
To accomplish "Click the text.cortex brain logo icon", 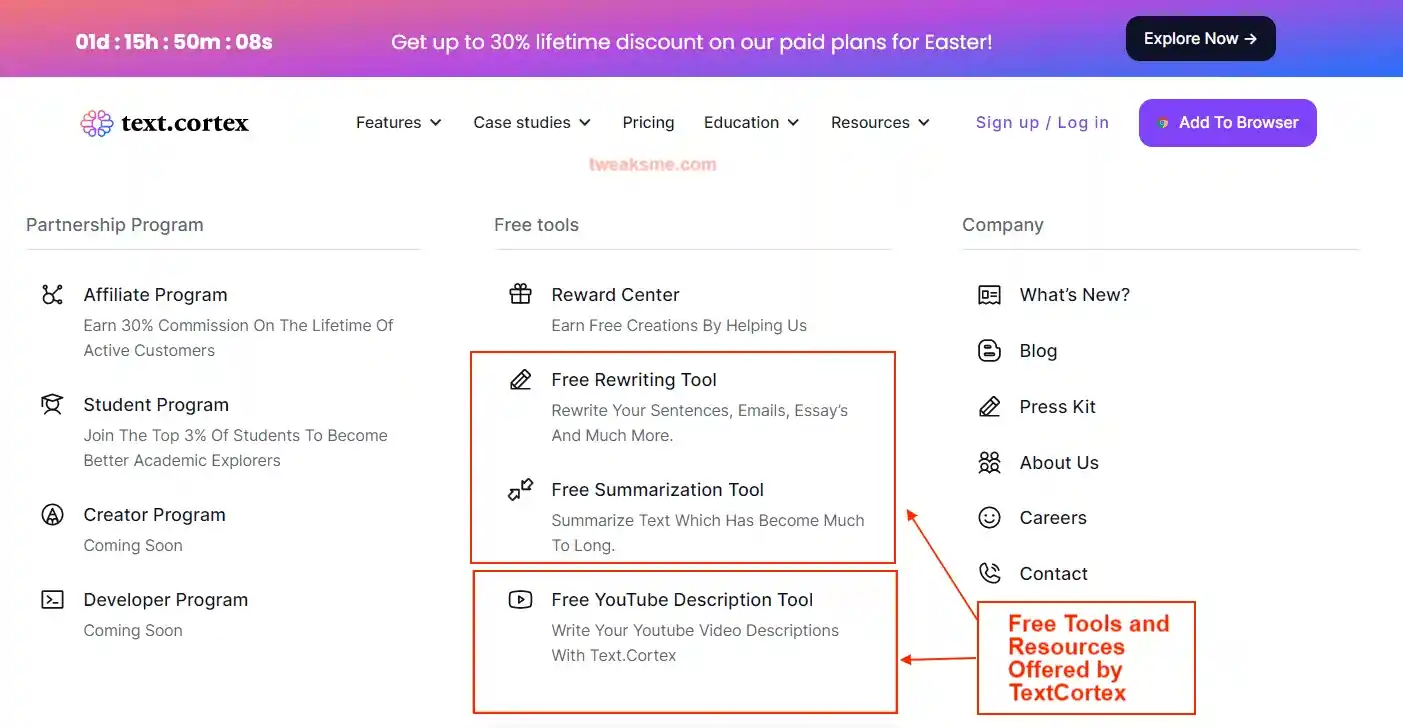I will pyautogui.click(x=97, y=123).
